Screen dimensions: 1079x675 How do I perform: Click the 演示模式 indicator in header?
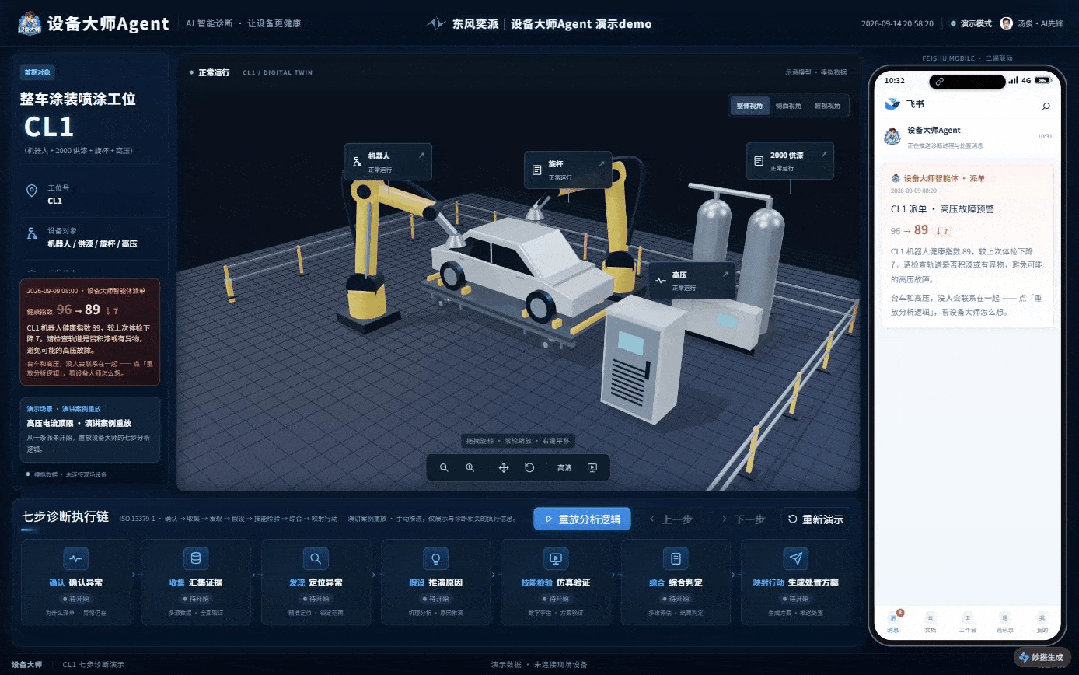[971, 23]
